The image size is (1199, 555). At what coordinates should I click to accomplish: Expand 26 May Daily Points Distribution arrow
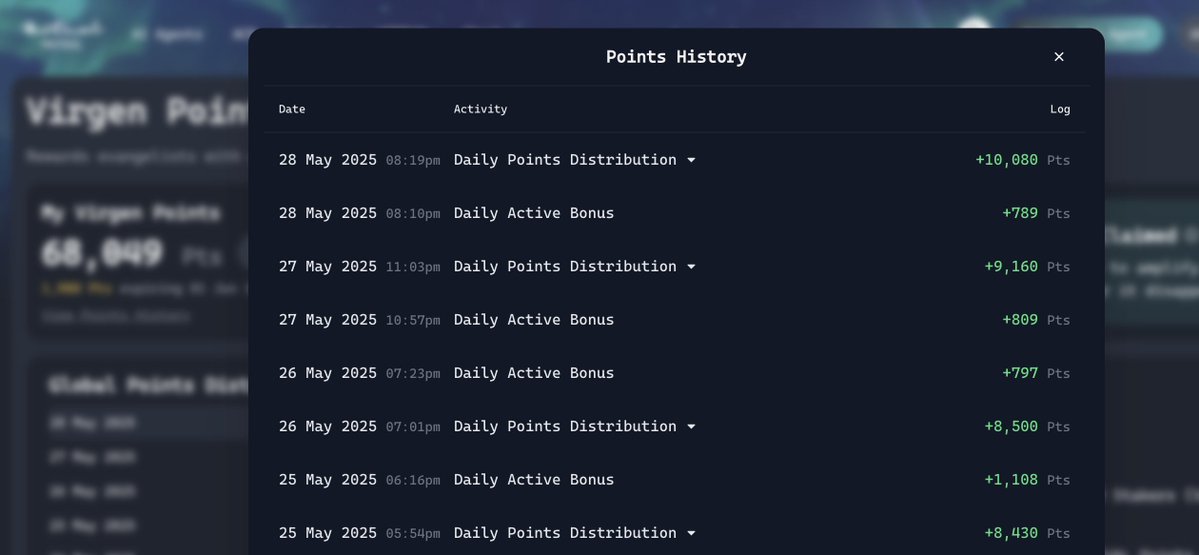(x=691, y=427)
